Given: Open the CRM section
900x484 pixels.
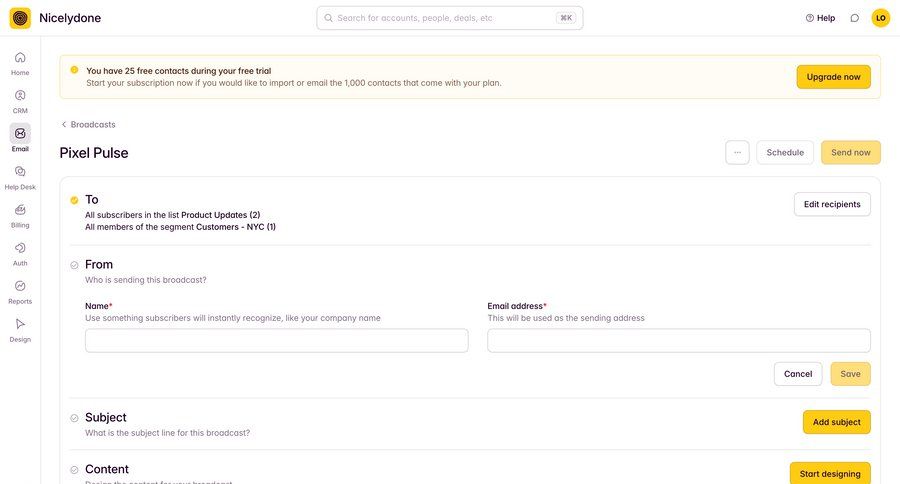Looking at the screenshot, I should (x=20, y=102).
